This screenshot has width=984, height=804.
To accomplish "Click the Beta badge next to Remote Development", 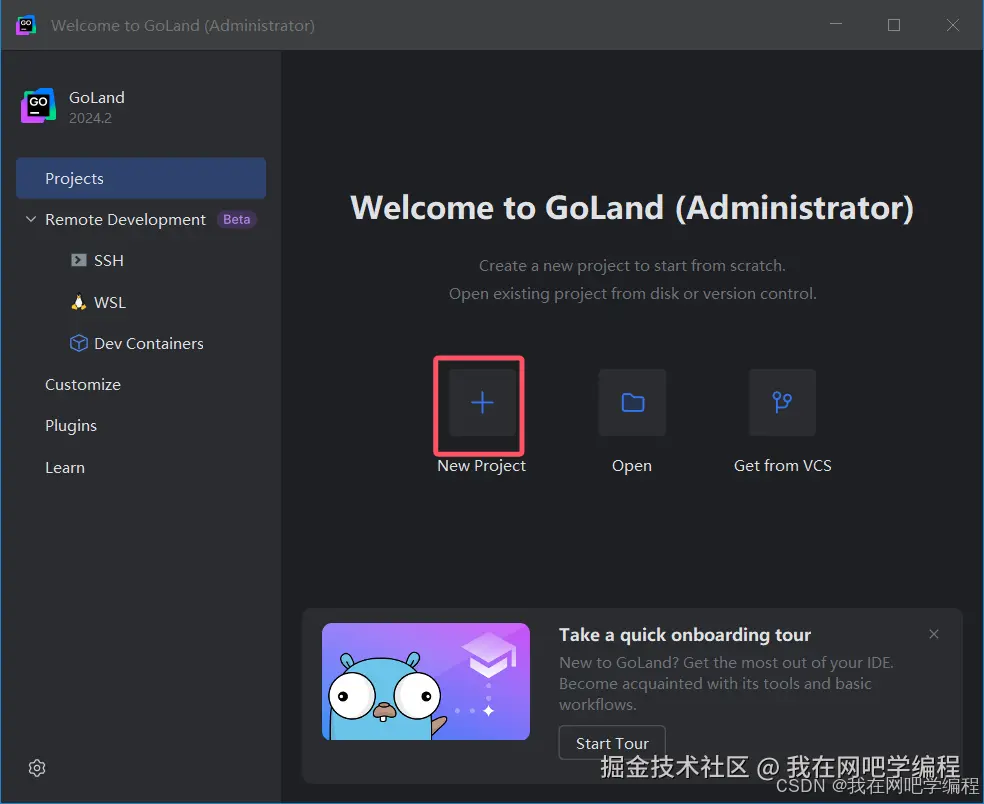I will pyautogui.click(x=236, y=218).
